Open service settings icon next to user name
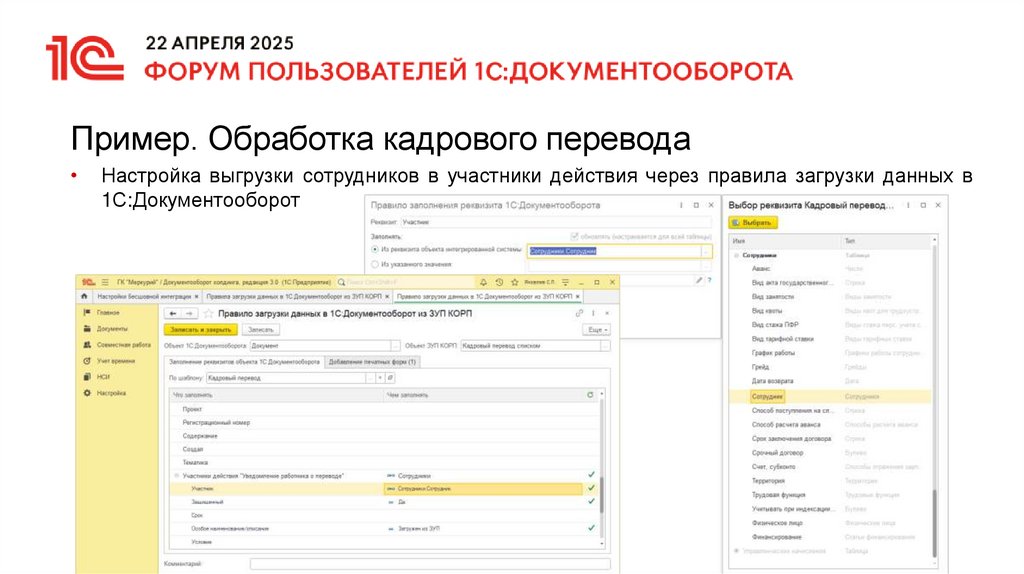This screenshot has width=1024, height=574. tap(566, 282)
